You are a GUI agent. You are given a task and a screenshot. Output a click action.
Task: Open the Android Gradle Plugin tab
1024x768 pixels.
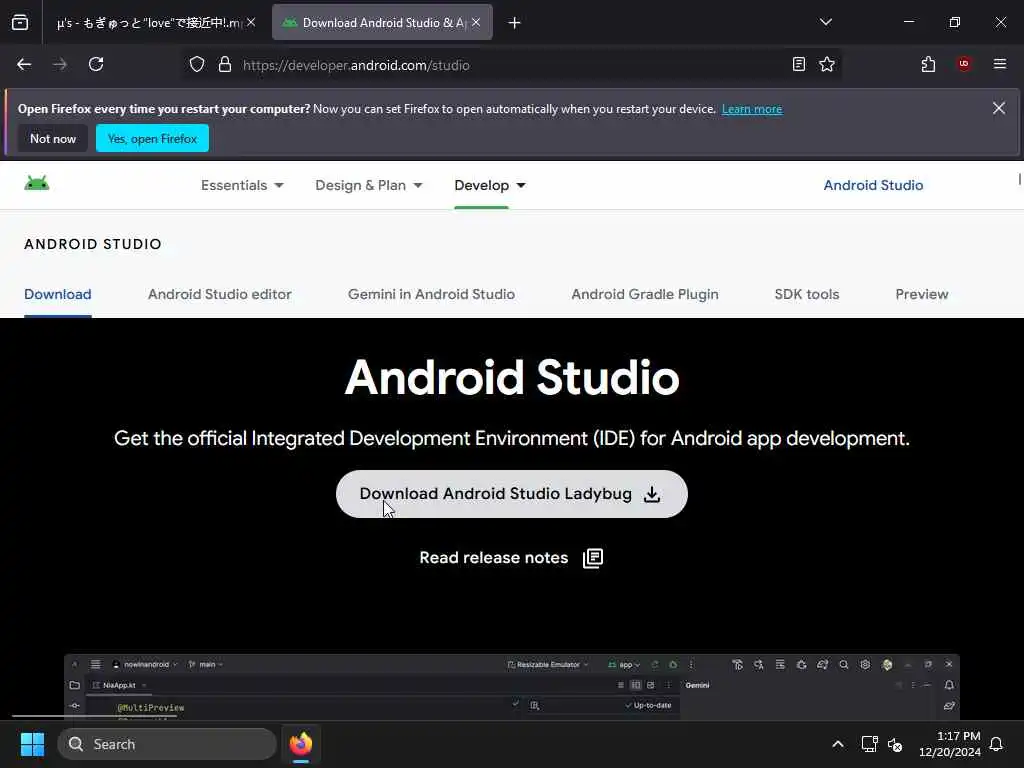645,295
